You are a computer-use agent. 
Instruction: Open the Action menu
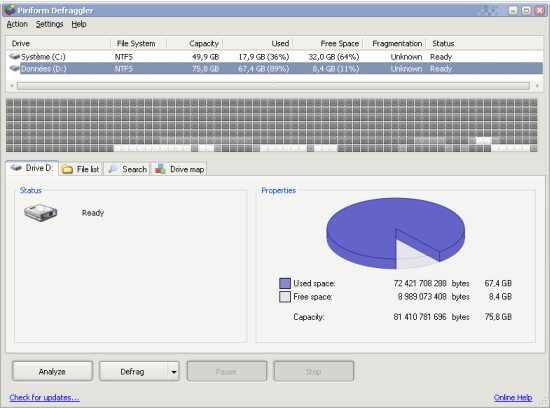pos(17,24)
